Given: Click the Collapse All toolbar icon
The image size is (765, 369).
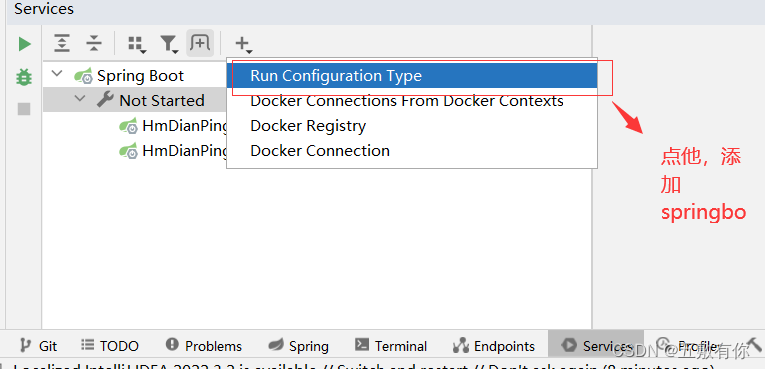Looking at the screenshot, I should tap(94, 43).
